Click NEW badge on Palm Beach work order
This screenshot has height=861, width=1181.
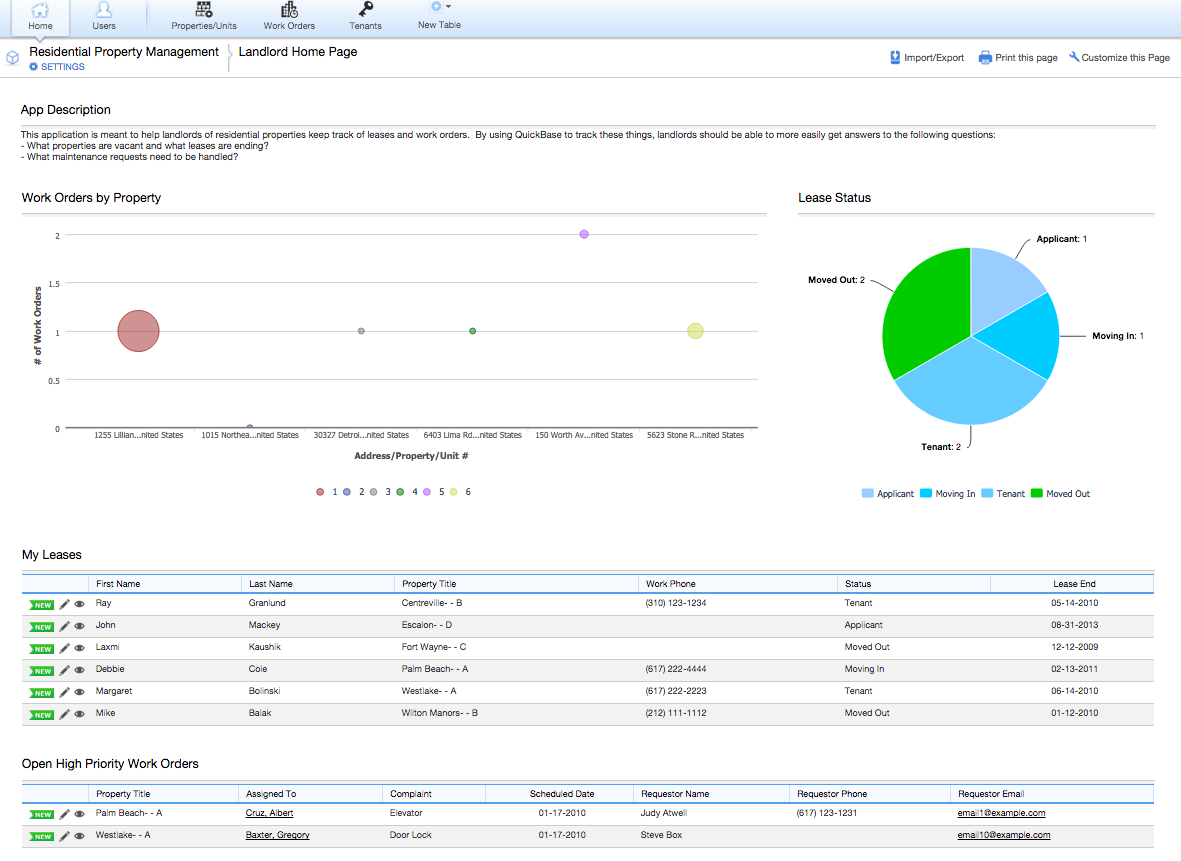point(41,814)
